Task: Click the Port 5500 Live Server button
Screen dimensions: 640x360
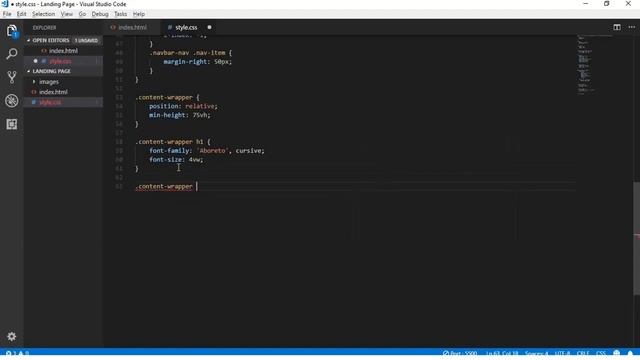Action: click(x=460, y=353)
